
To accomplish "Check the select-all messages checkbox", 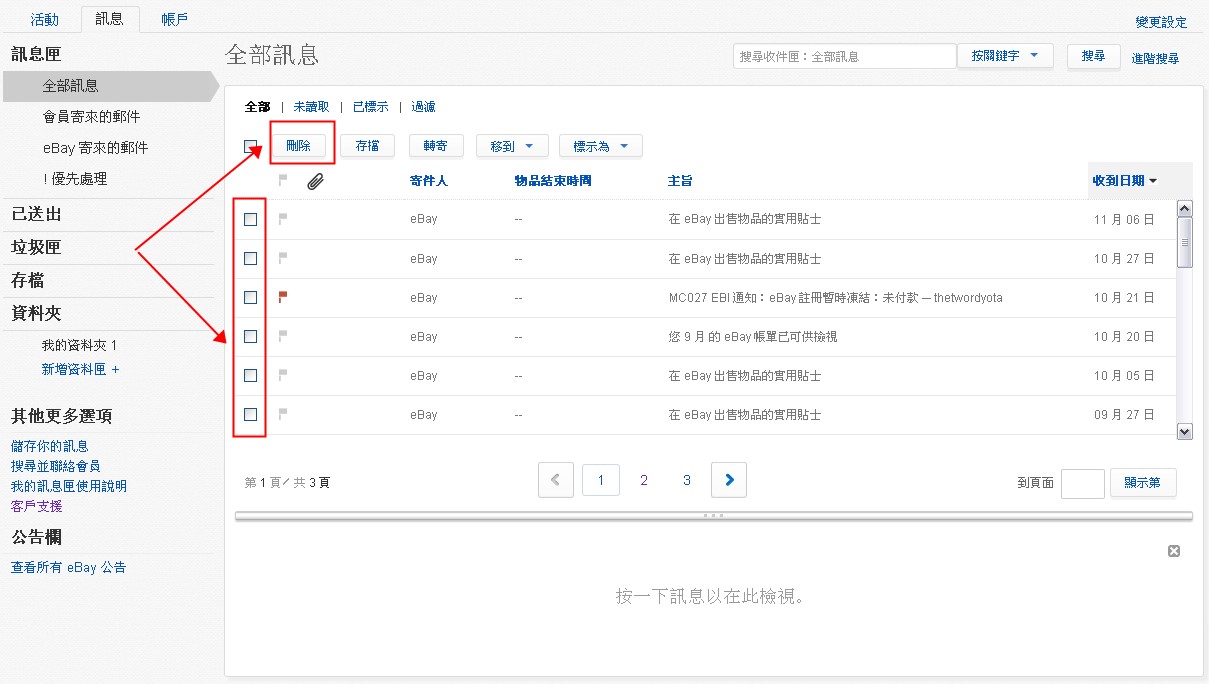I will 250,145.
